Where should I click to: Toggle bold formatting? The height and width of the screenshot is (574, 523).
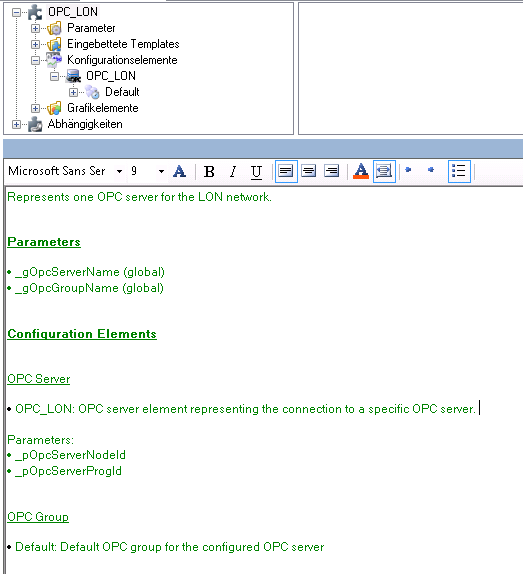[209, 171]
